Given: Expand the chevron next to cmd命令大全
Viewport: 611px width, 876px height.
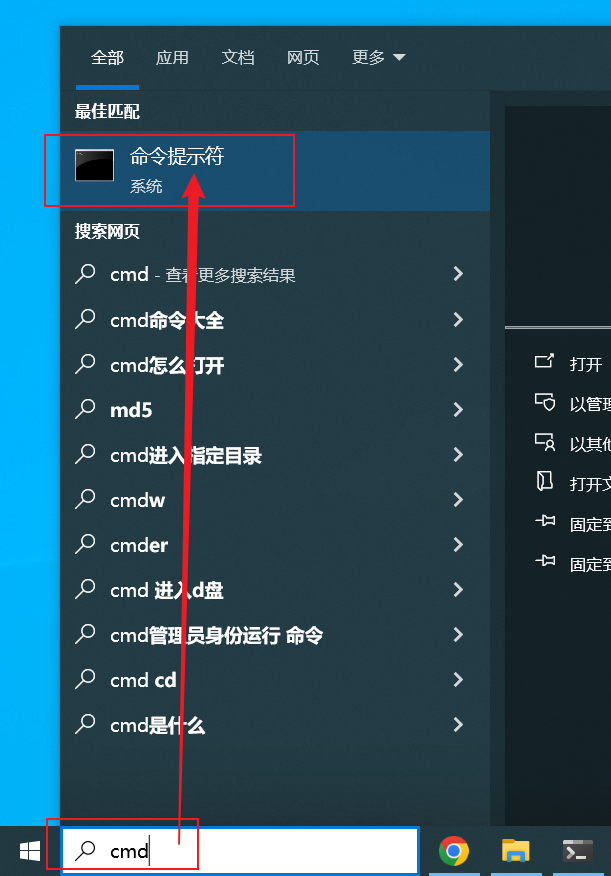Looking at the screenshot, I should (x=458, y=320).
